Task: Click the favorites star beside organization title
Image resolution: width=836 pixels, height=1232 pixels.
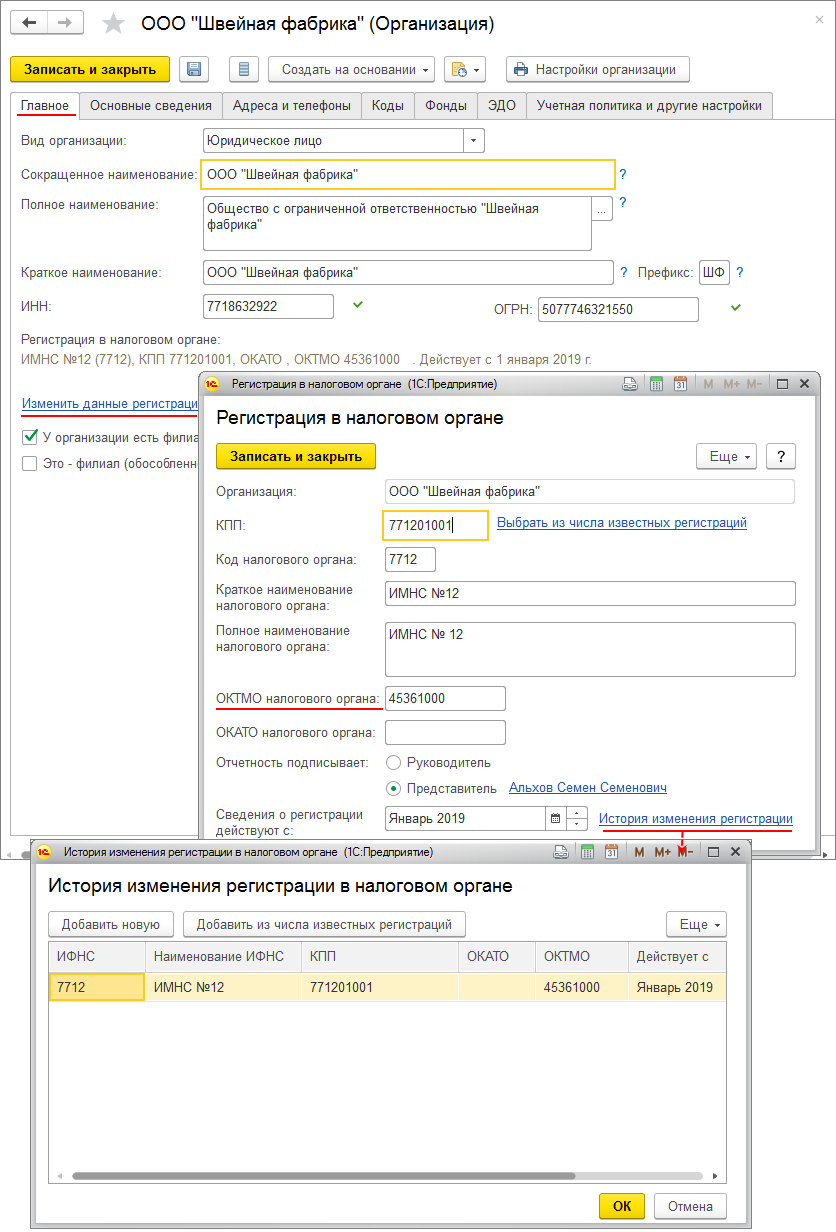Action: [x=115, y=23]
